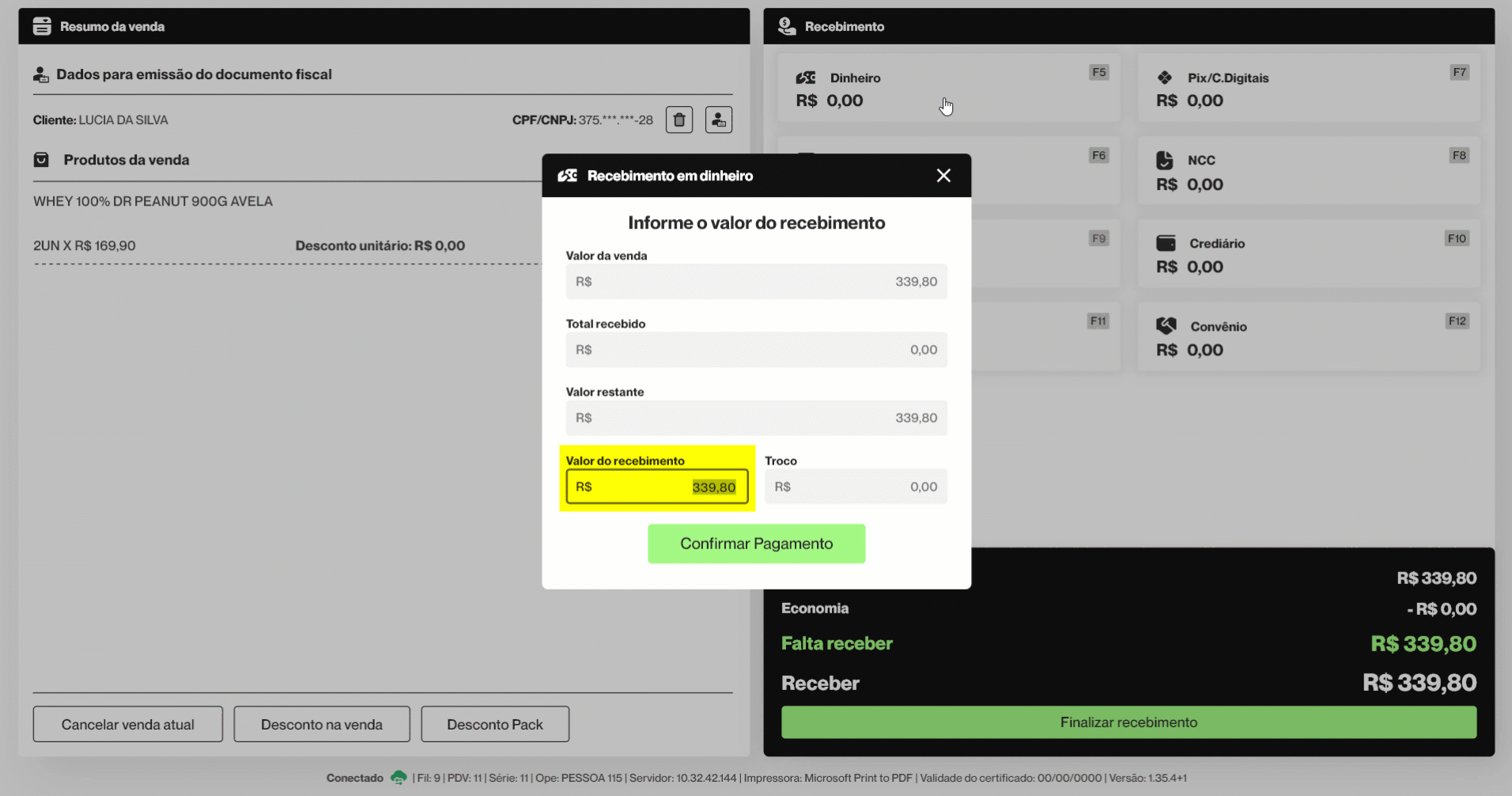
Task: Open Desconto na venda
Action: point(322,724)
